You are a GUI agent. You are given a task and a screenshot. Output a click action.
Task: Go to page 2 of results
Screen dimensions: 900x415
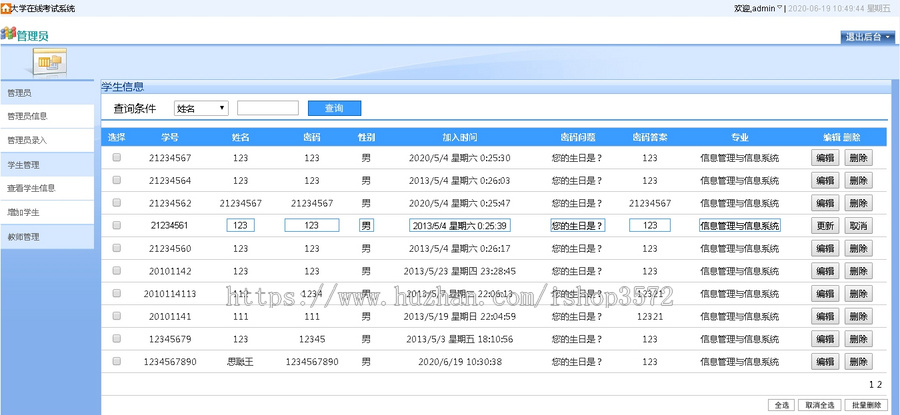879,385
